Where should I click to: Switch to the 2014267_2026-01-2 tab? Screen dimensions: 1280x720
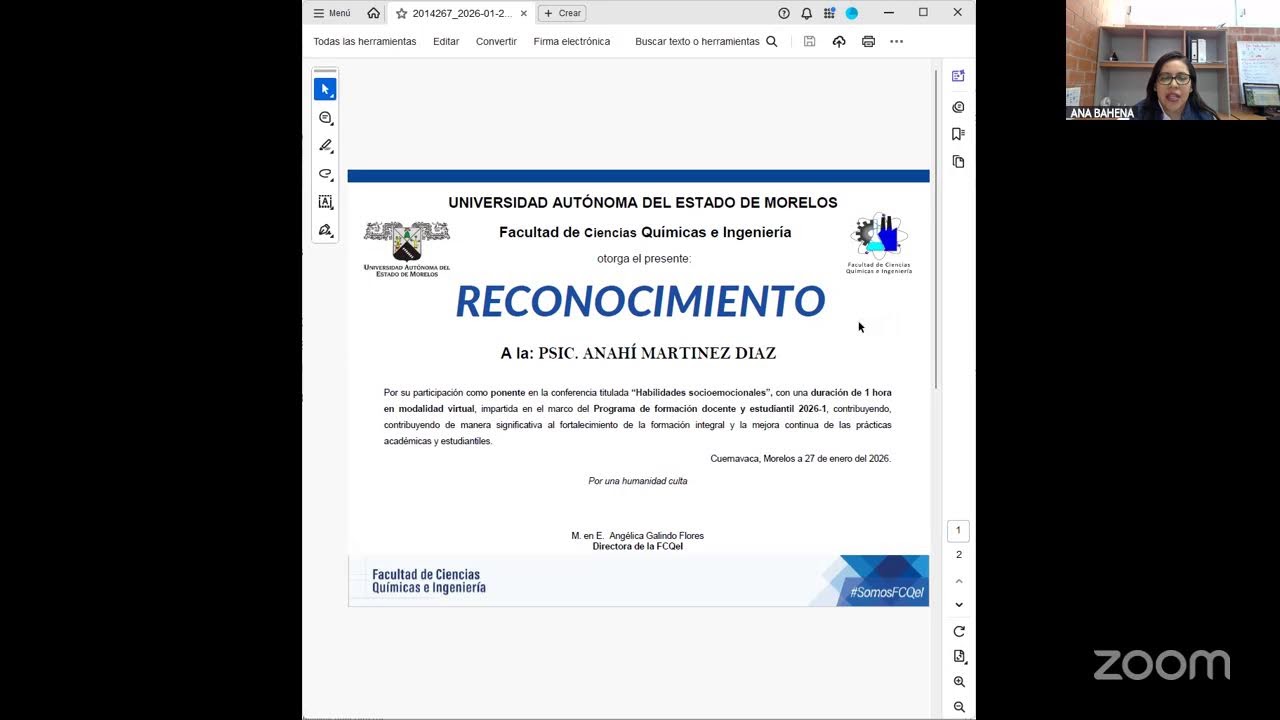461,13
